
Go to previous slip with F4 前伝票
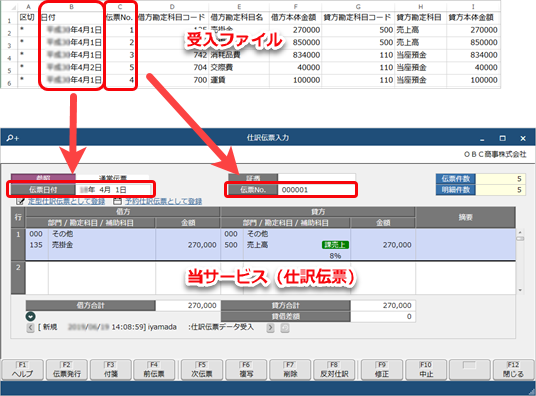pyautogui.click(x=154, y=370)
